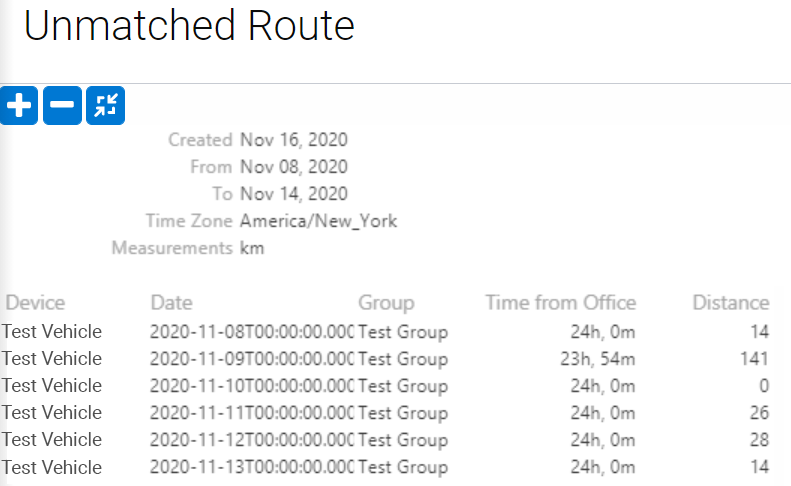Click the Created date Nov 16, 2020
Screen dimensions: 791x486
(x=294, y=140)
